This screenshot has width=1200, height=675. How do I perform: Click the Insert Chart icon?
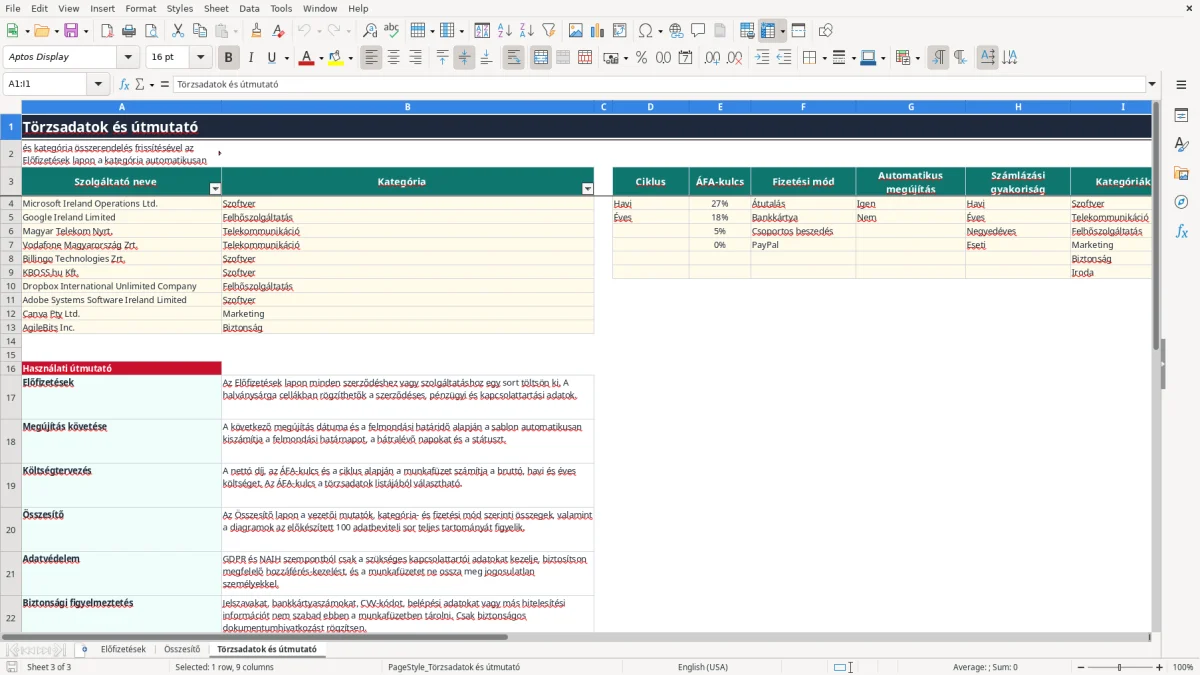(597, 31)
